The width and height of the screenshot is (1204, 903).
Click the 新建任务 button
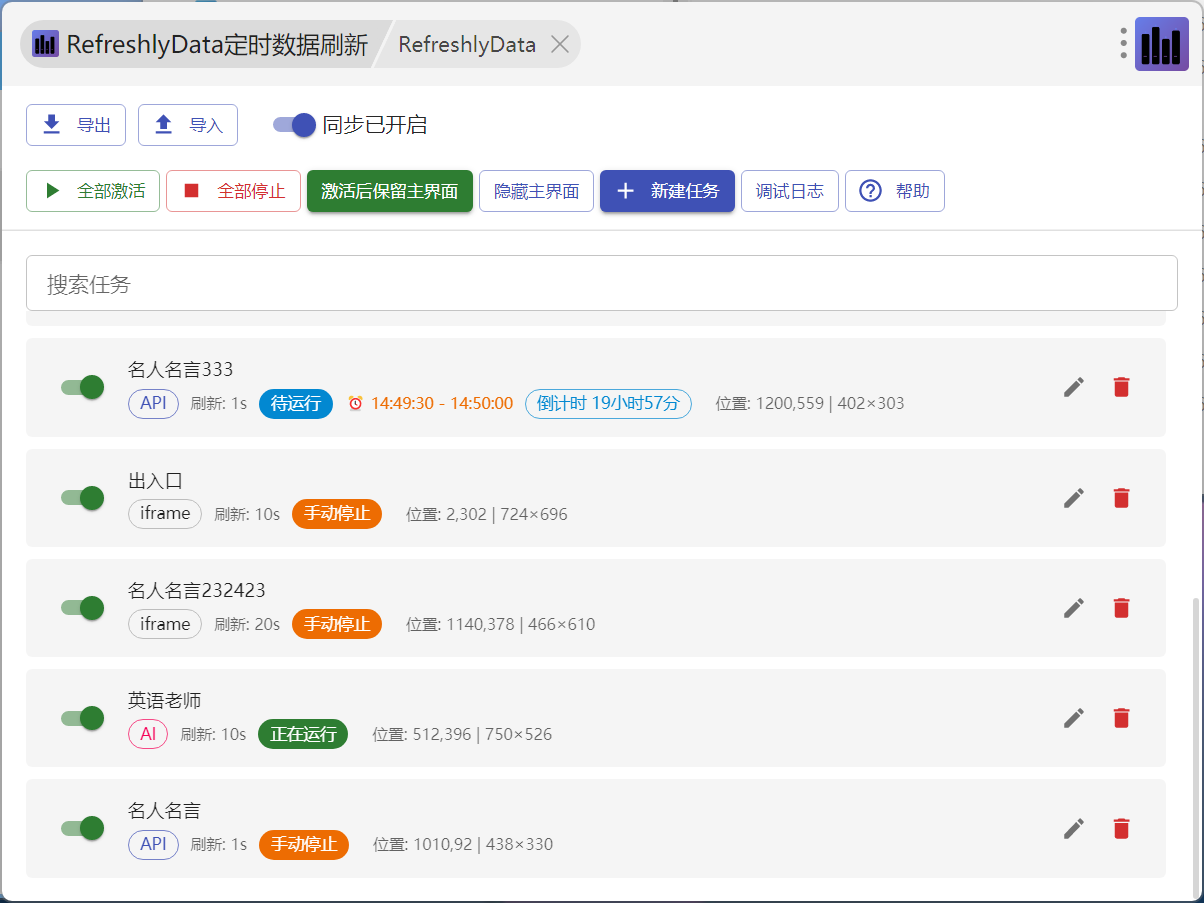click(667, 191)
